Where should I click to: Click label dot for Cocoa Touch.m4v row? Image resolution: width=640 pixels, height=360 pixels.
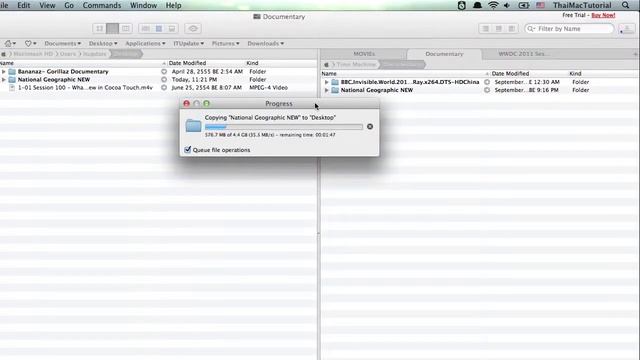164,88
